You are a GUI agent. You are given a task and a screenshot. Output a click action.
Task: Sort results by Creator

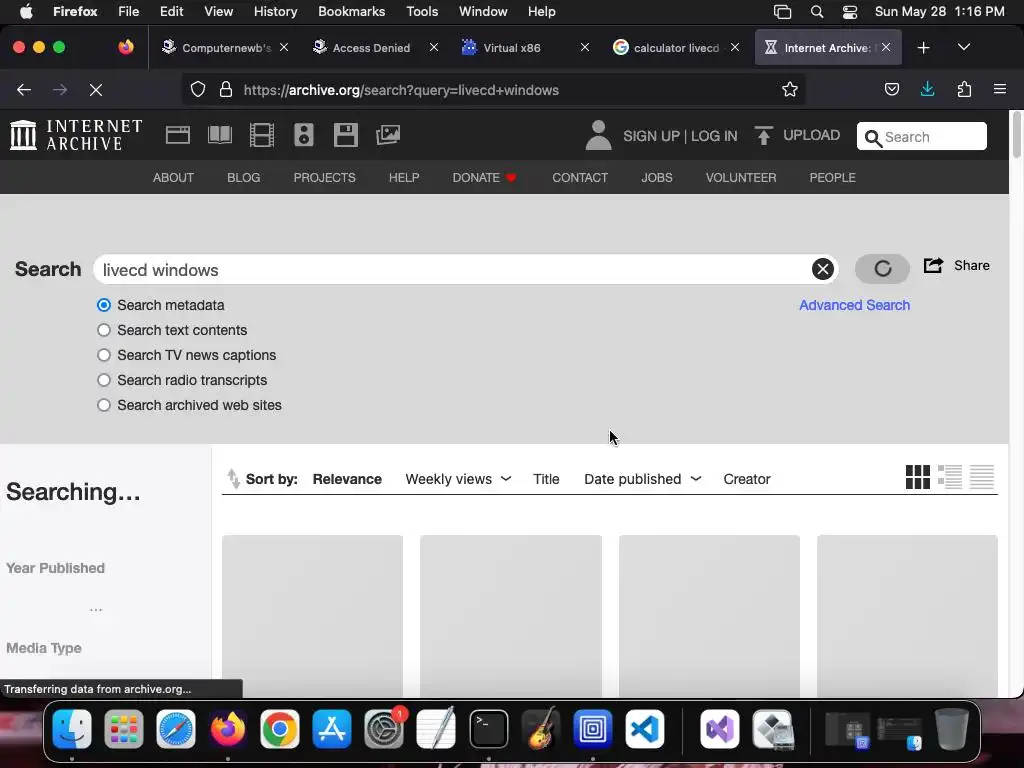click(746, 479)
